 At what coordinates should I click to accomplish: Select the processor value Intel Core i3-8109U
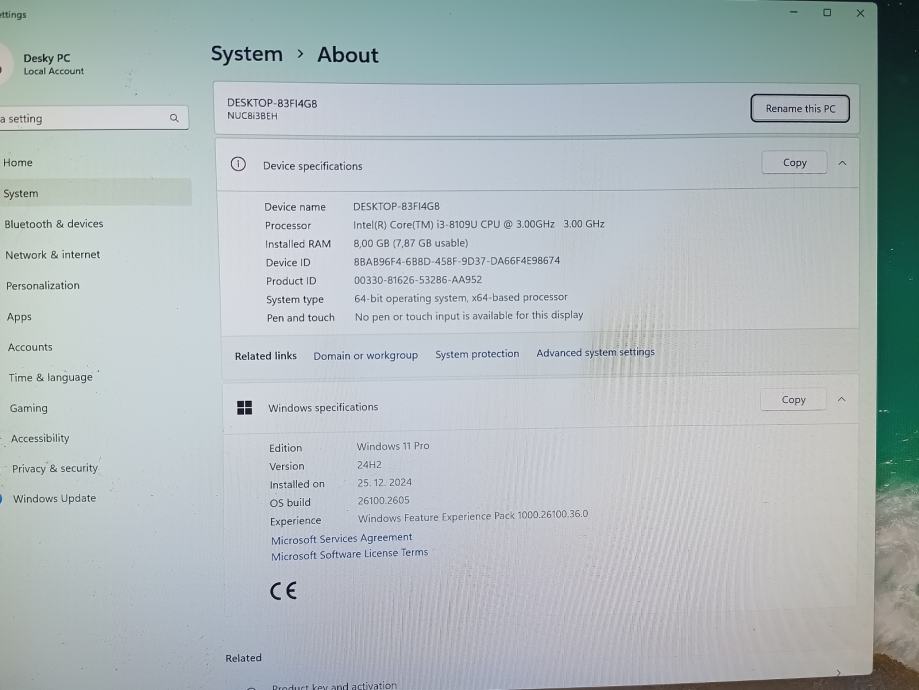coord(478,224)
